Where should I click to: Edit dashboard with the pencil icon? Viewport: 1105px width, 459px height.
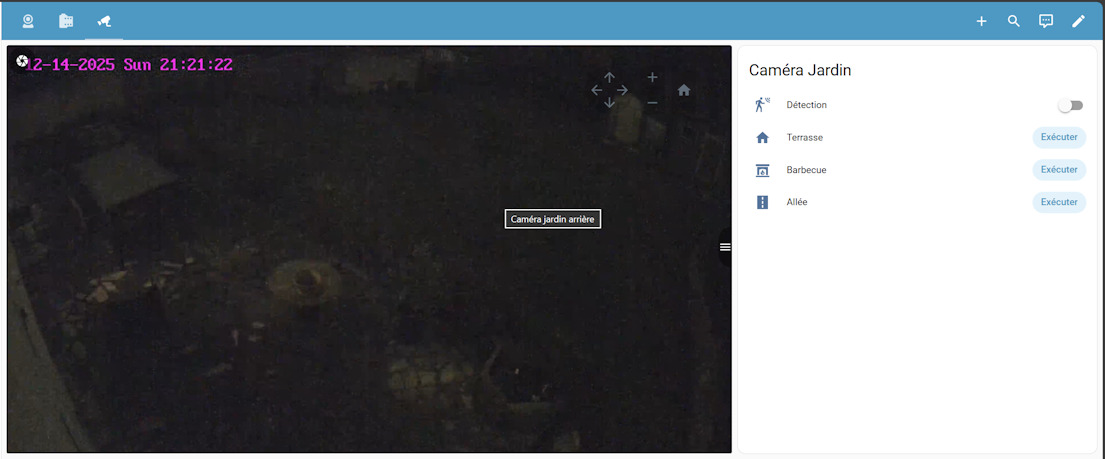[x=1078, y=21]
